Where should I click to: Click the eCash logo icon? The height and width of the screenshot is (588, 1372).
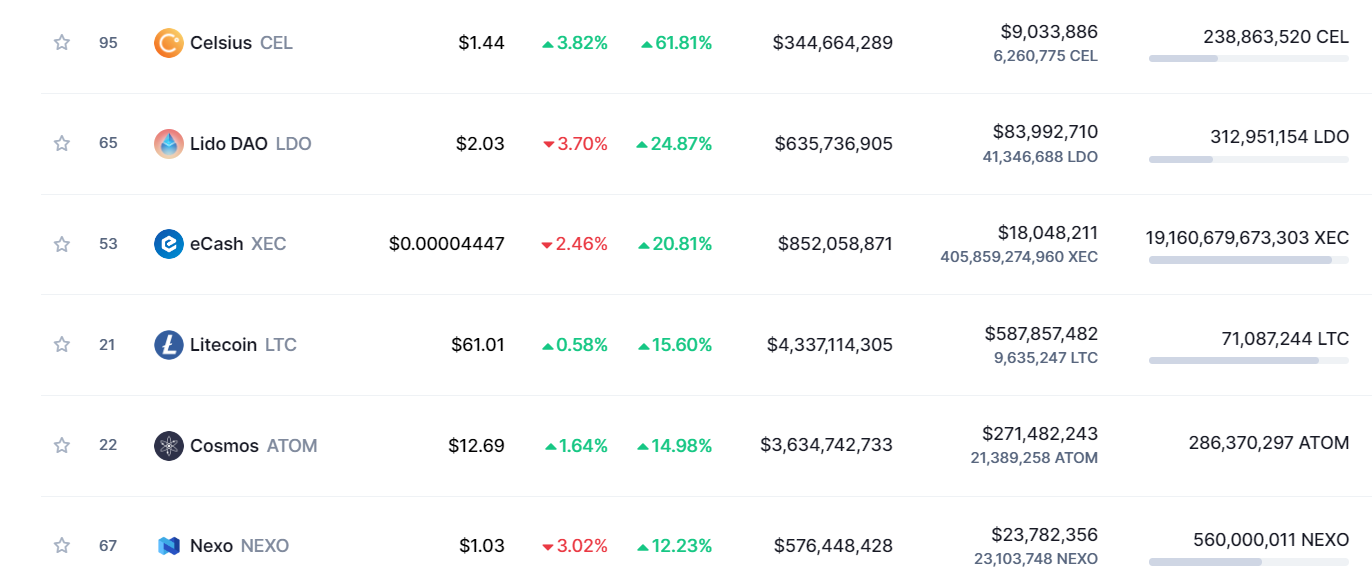click(168, 244)
